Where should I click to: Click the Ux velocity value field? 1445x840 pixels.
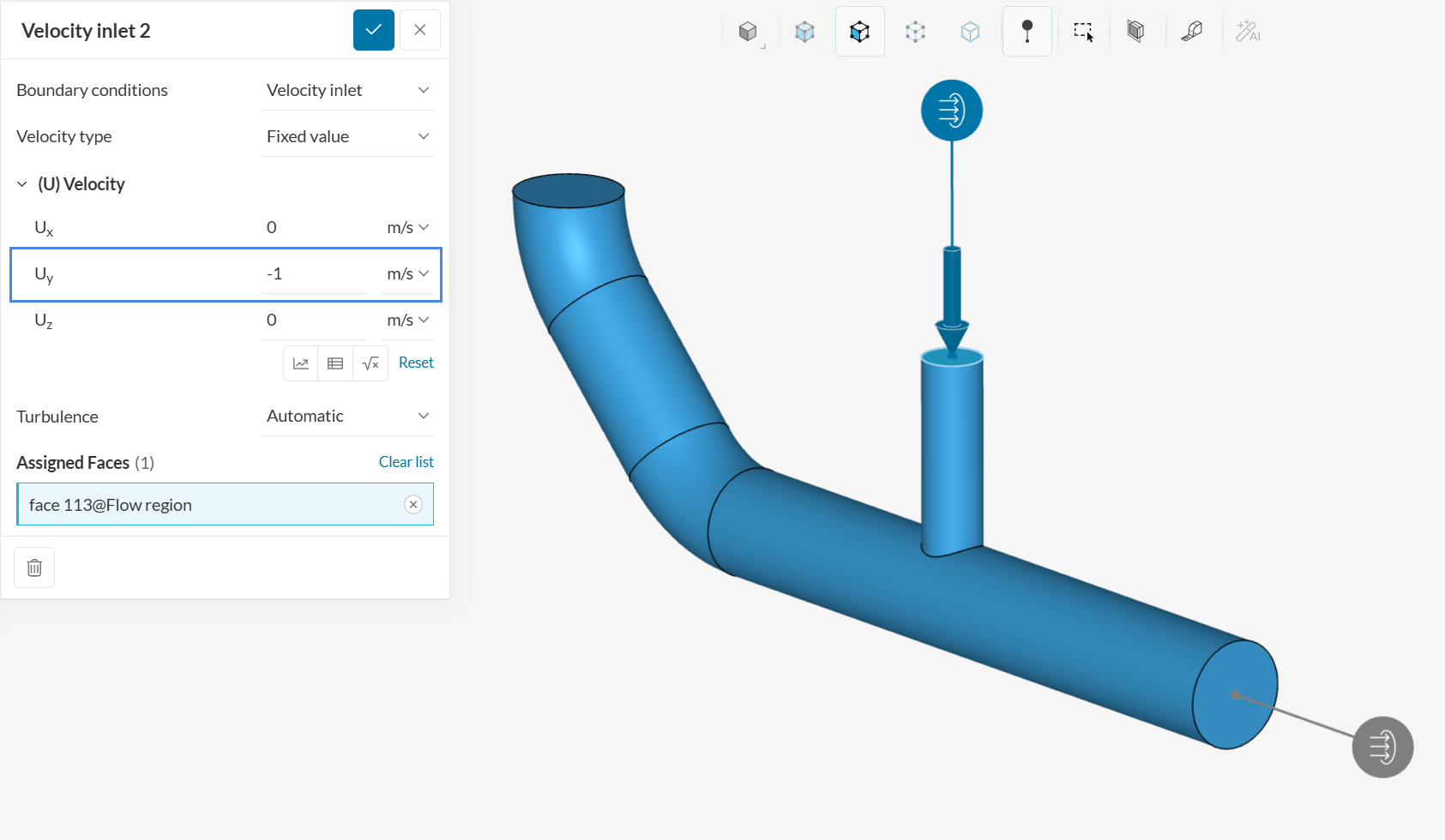(x=313, y=227)
